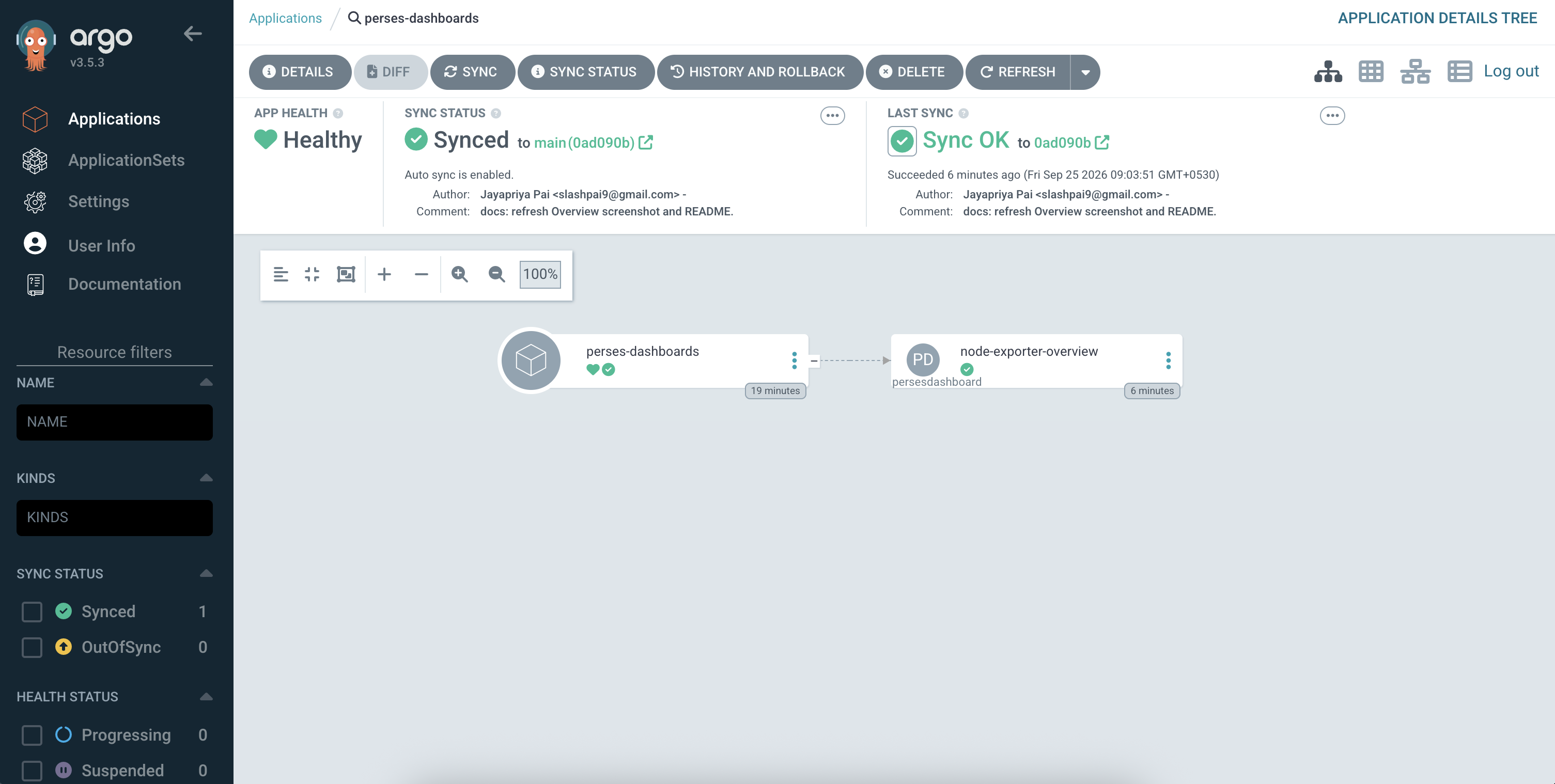1555x784 pixels.
Task: Collapse the HEALTH STATUS filter section
Action: pos(206,696)
